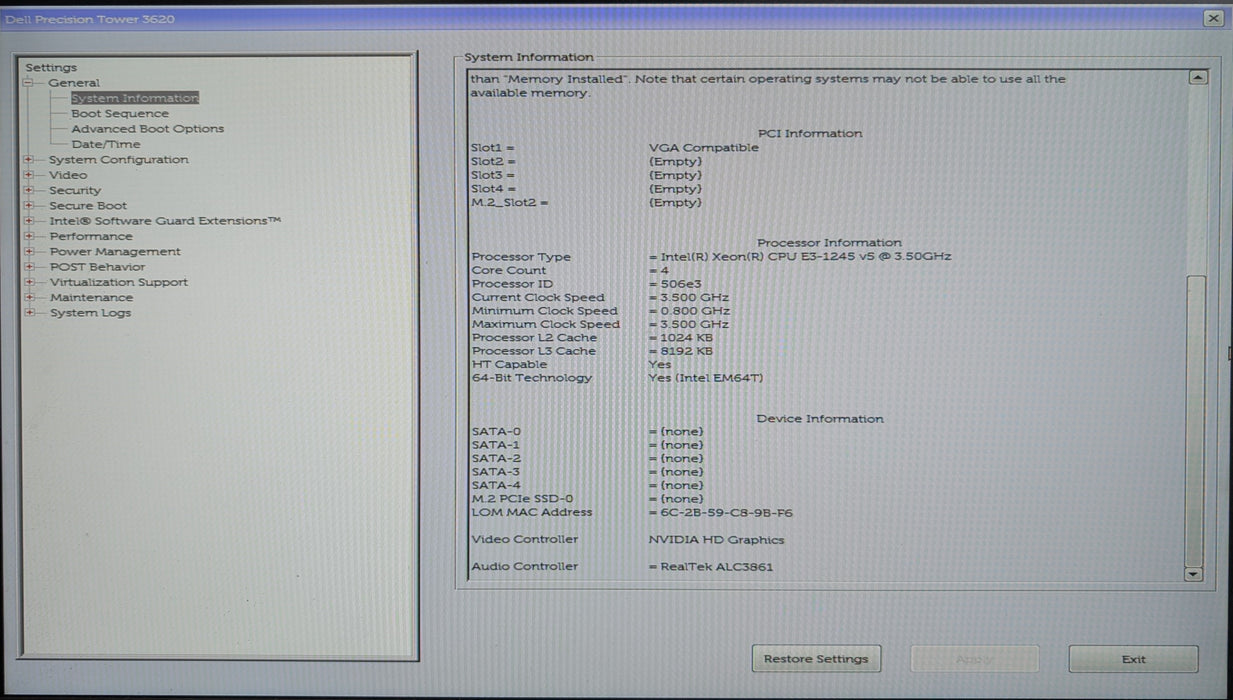Click the Processor L3 Cache 8192 KB value
1233x700 pixels.
point(686,351)
